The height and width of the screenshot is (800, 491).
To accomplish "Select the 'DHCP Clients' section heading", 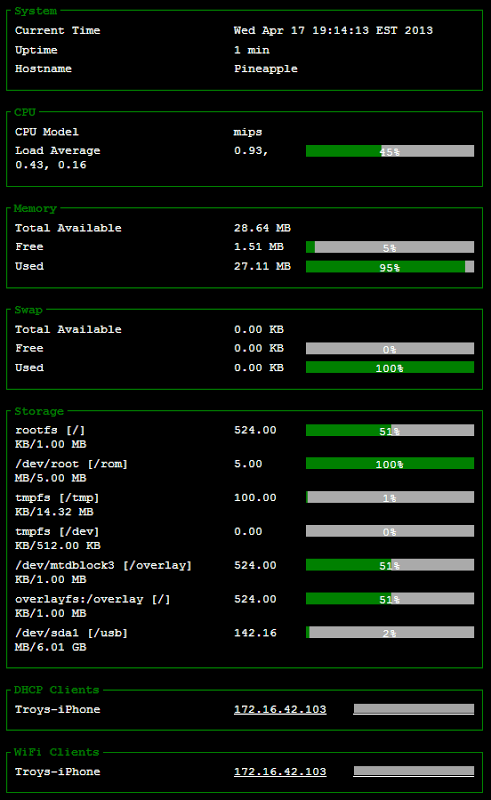I will click(57, 690).
